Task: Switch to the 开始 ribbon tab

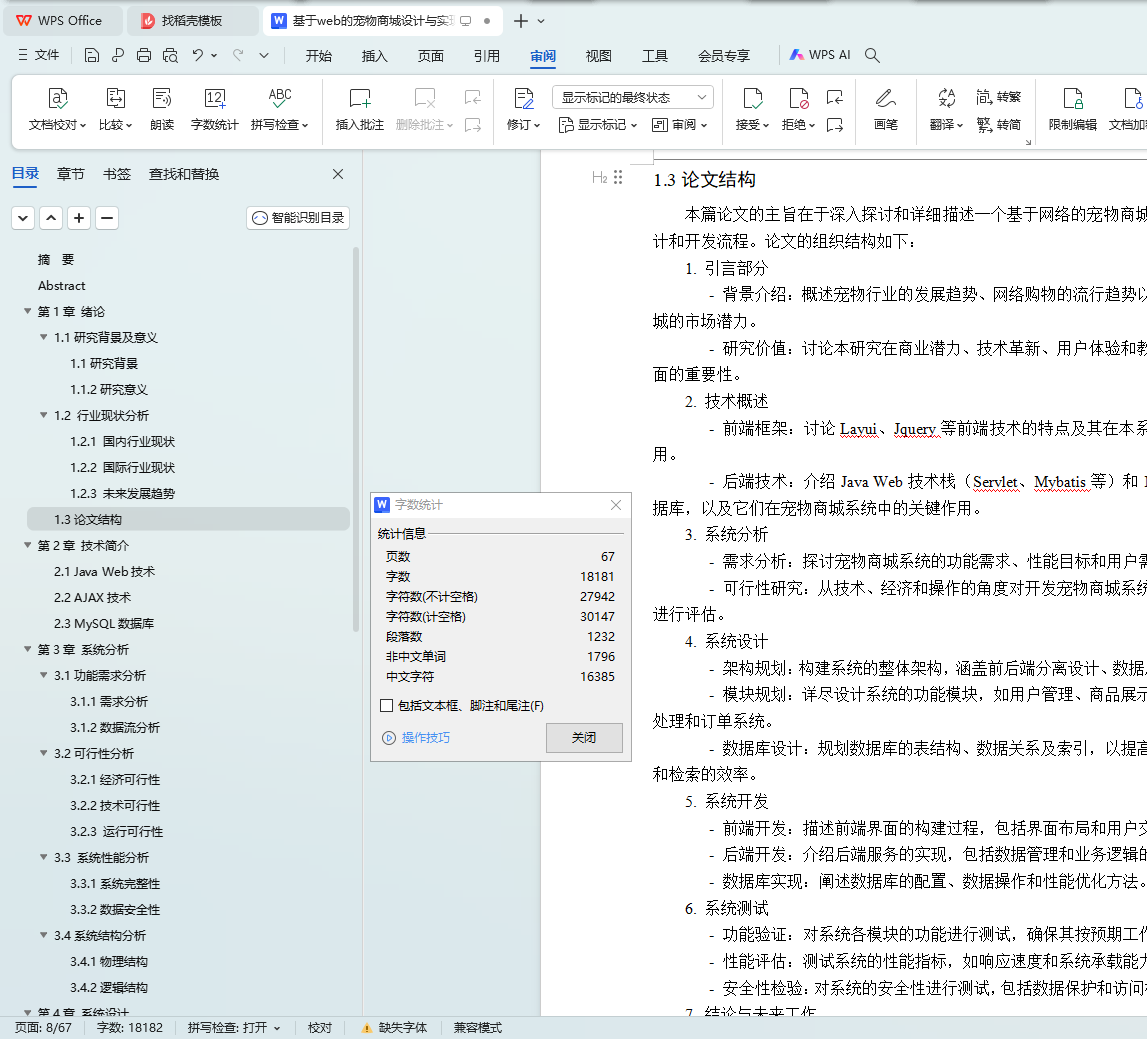Action: [x=319, y=56]
